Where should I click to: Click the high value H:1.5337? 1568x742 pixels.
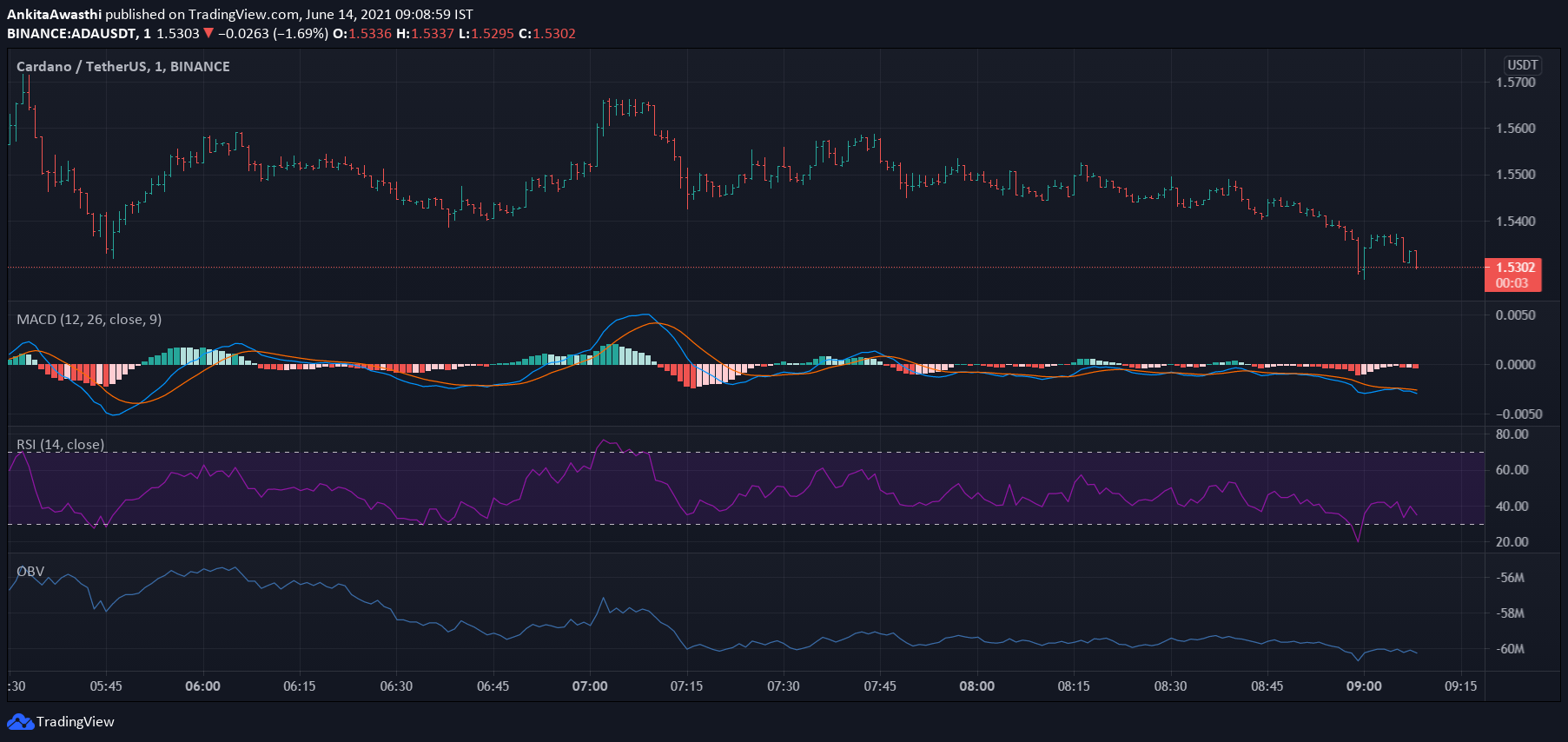[x=425, y=34]
